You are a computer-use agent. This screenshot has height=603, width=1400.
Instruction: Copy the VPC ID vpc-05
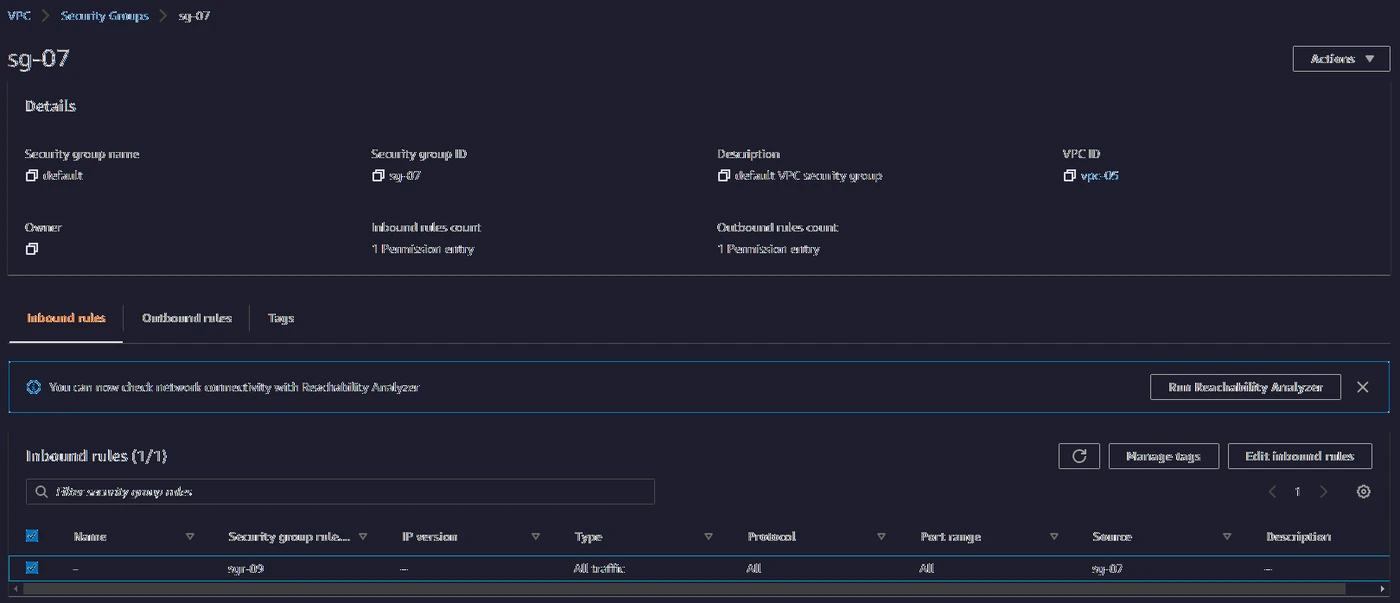[x=1071, y=176]
